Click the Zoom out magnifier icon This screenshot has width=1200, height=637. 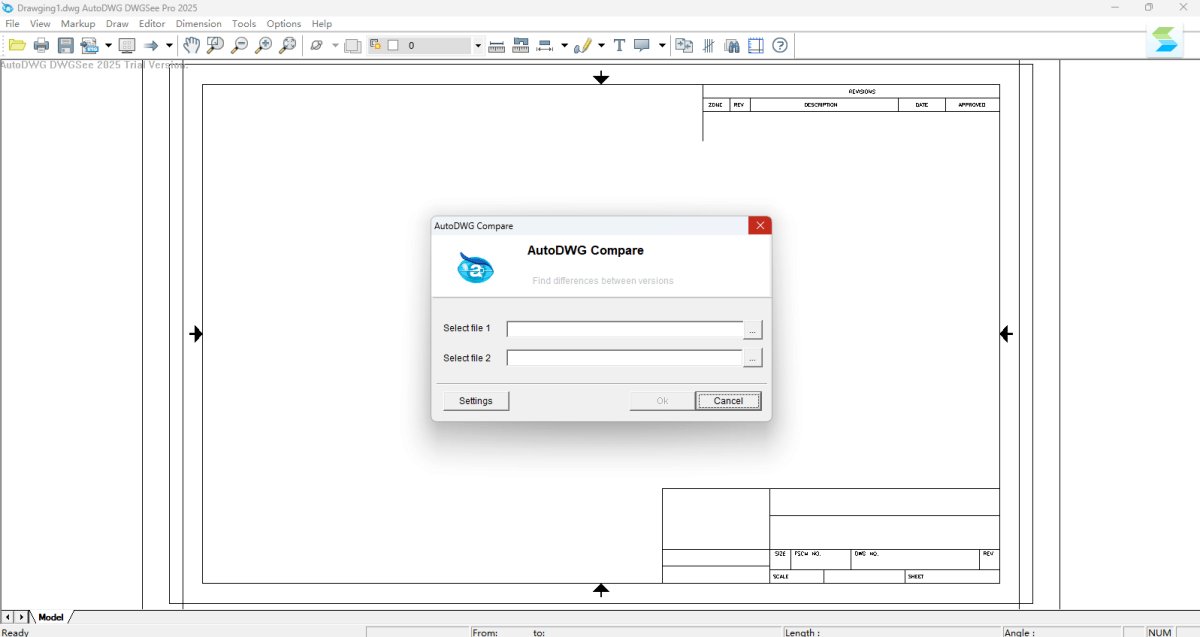[239, 45]
